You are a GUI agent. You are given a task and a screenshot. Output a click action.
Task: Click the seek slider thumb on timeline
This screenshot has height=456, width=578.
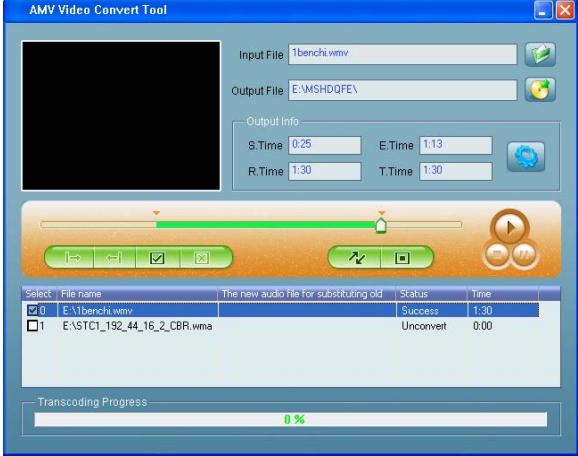(x=381, y=225)
